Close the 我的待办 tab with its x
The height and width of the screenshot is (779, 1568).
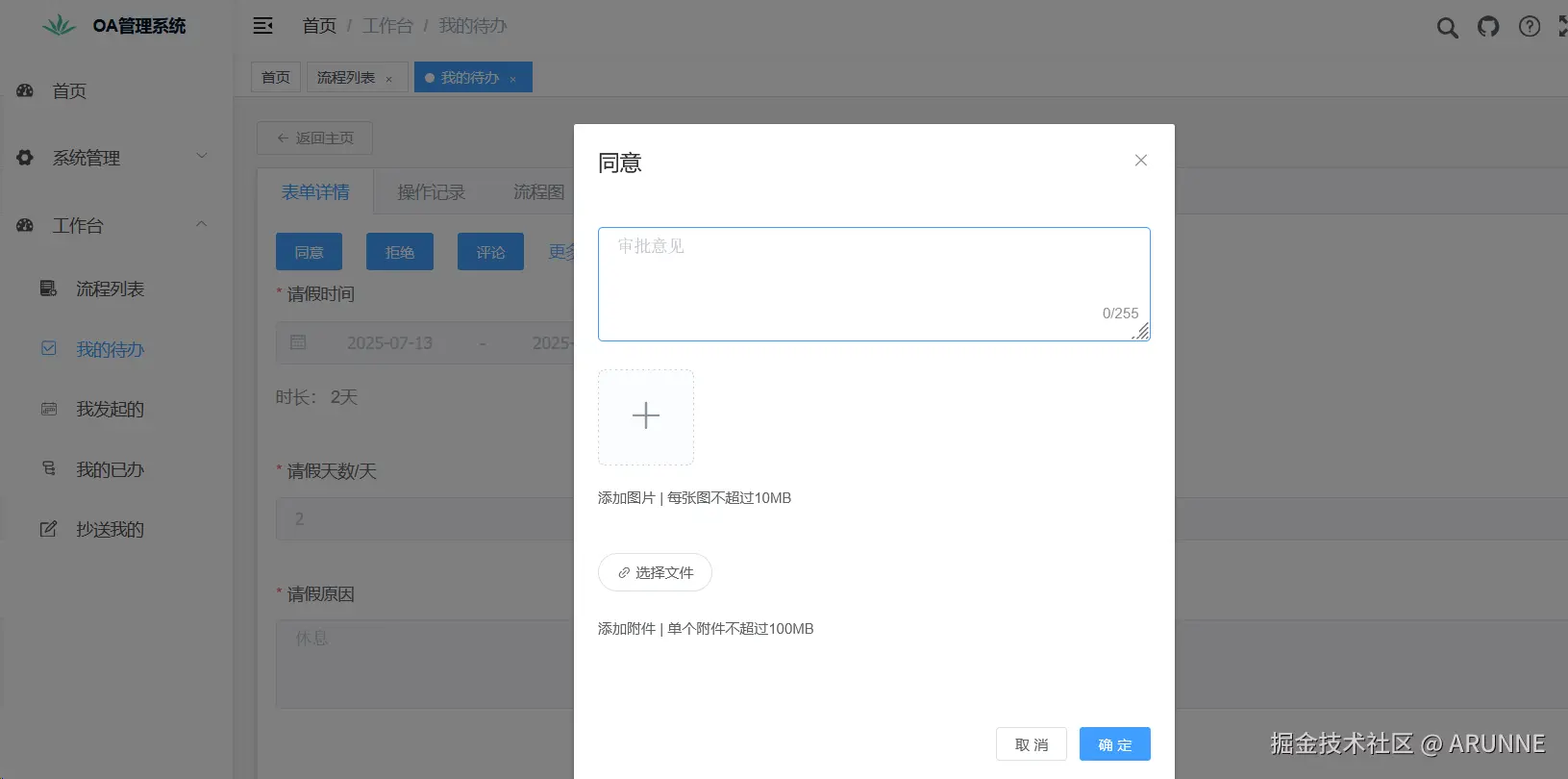(x=512, y=79)
